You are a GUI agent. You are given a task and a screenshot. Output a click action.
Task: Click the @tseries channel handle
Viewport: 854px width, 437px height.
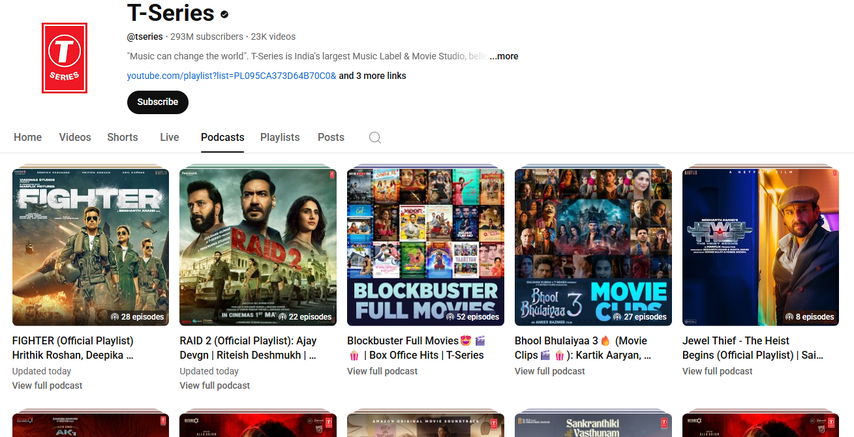click(x=145, y=37)
